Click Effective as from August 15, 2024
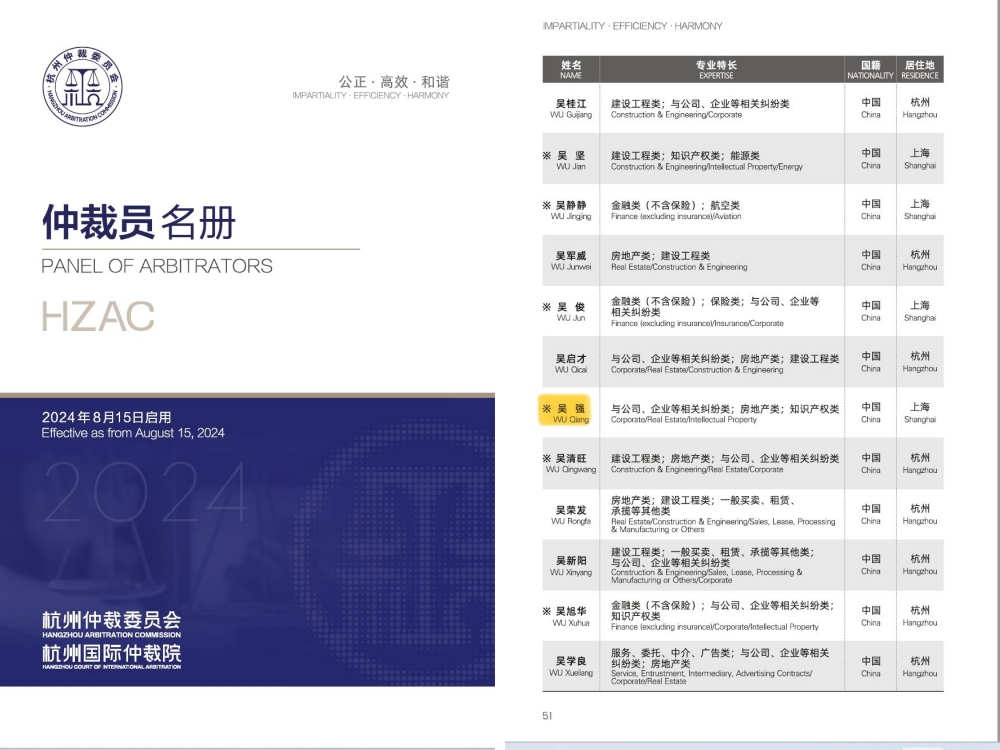Image resolution: width=1000 pixels, height=750 pixels. (x=133, y=433)
